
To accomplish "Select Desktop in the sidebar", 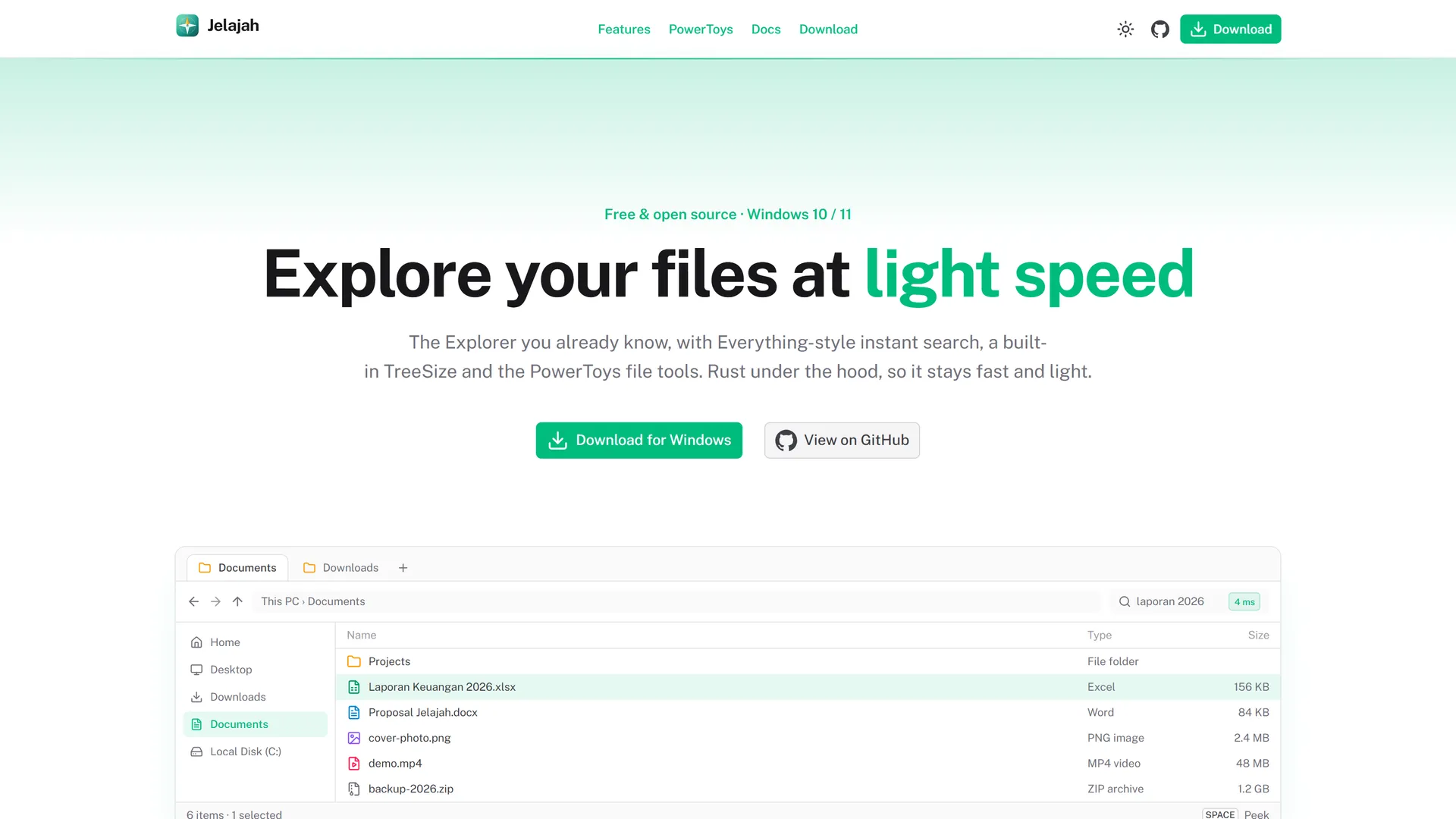I will pyautogui.click(x=255, y=670).
